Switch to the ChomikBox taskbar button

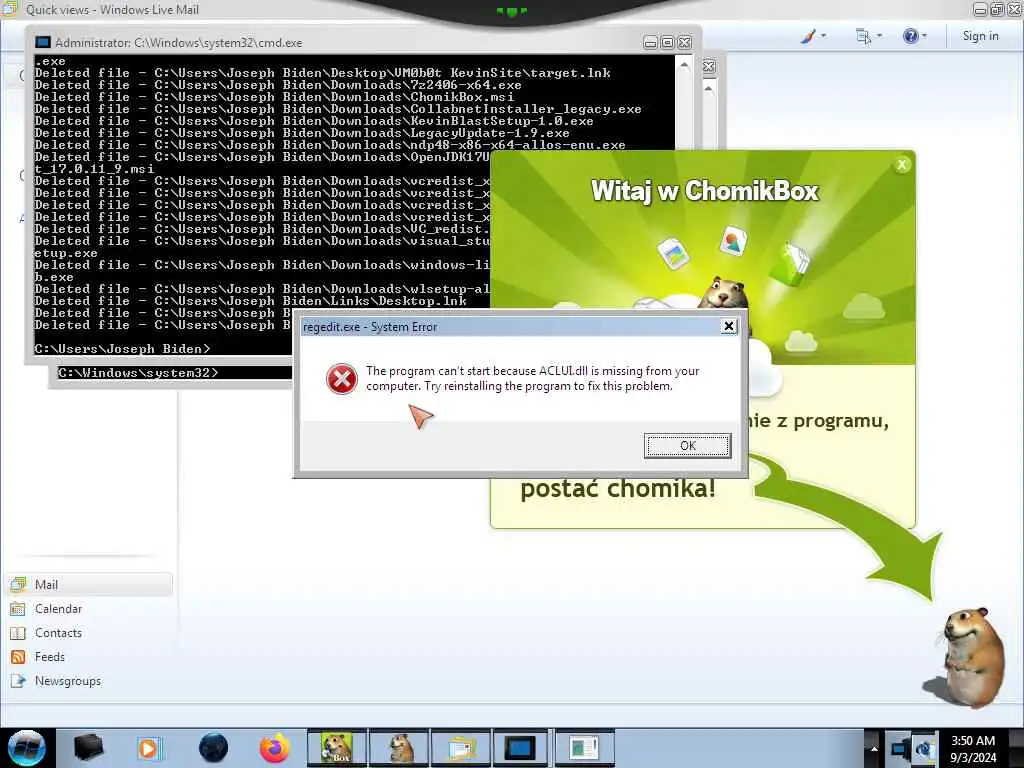tap(337, 748)
